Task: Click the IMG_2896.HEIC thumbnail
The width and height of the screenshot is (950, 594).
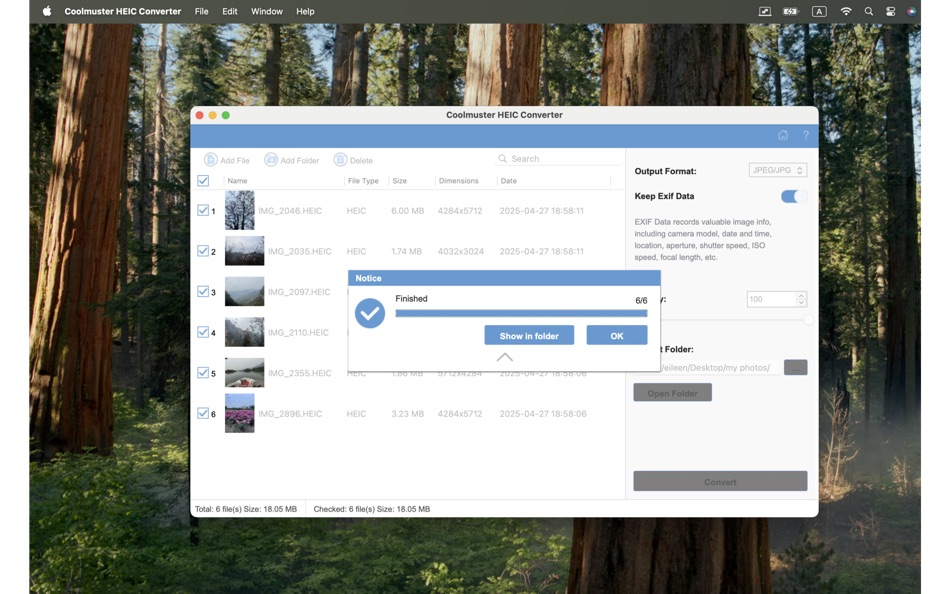Action: (239, 412)
